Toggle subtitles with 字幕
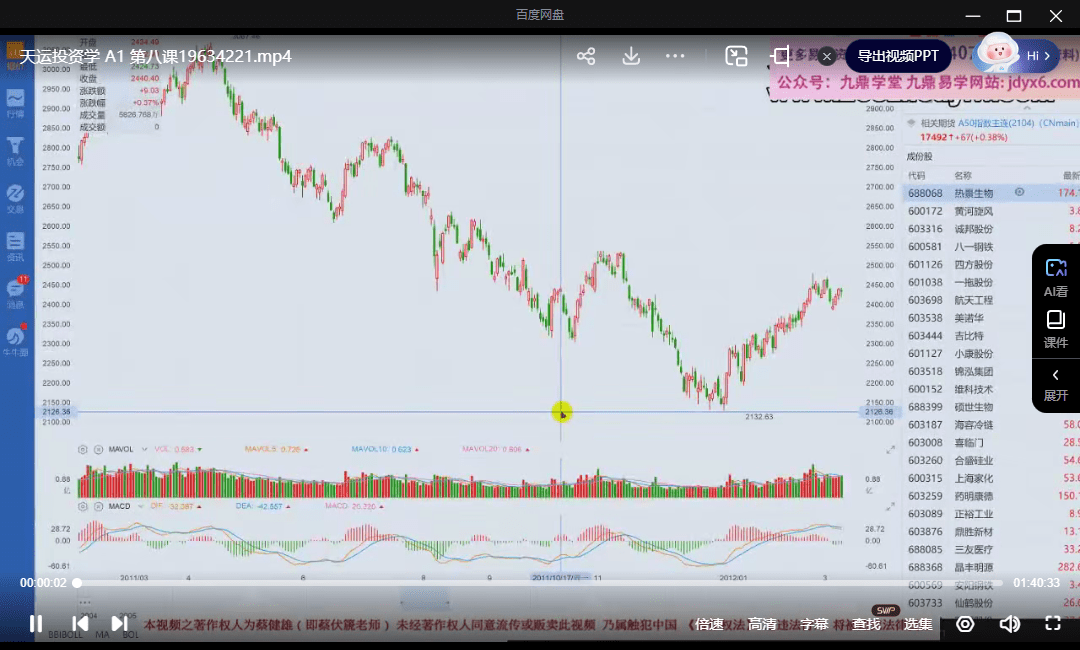Screen dimensions: 1080x650 click(814, 624)
